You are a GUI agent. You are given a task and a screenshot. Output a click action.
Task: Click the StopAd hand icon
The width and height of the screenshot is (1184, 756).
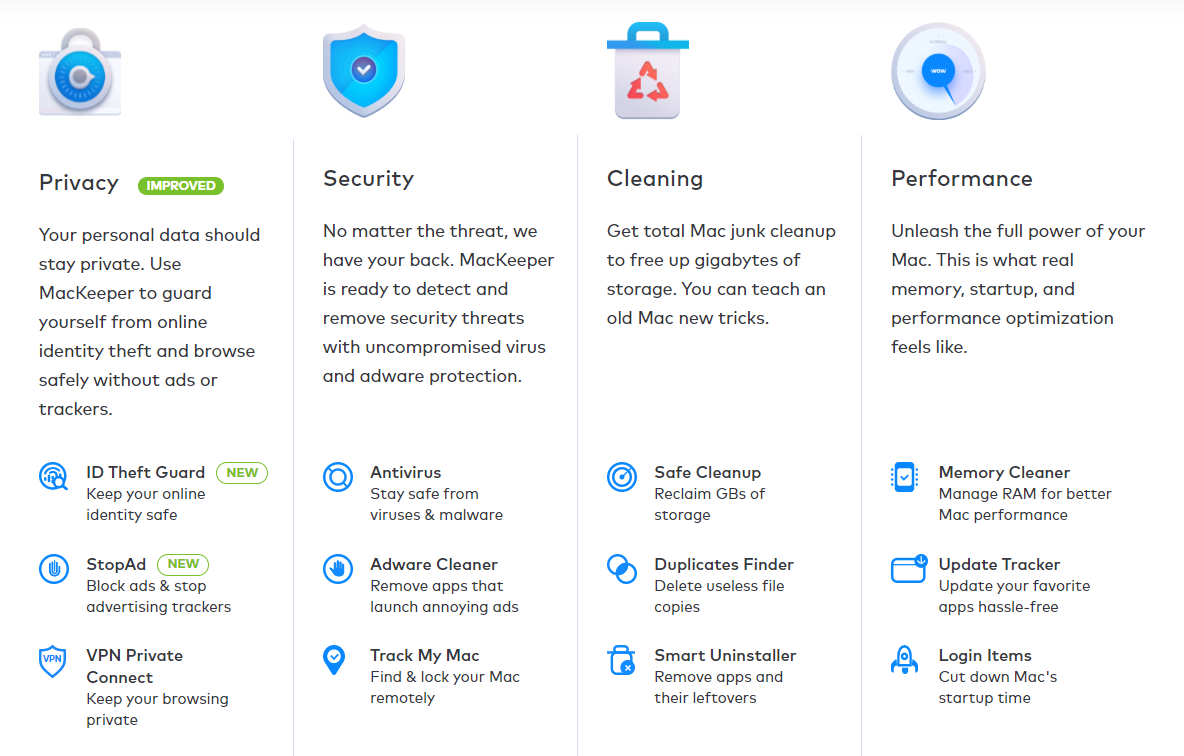click(53, 568)
